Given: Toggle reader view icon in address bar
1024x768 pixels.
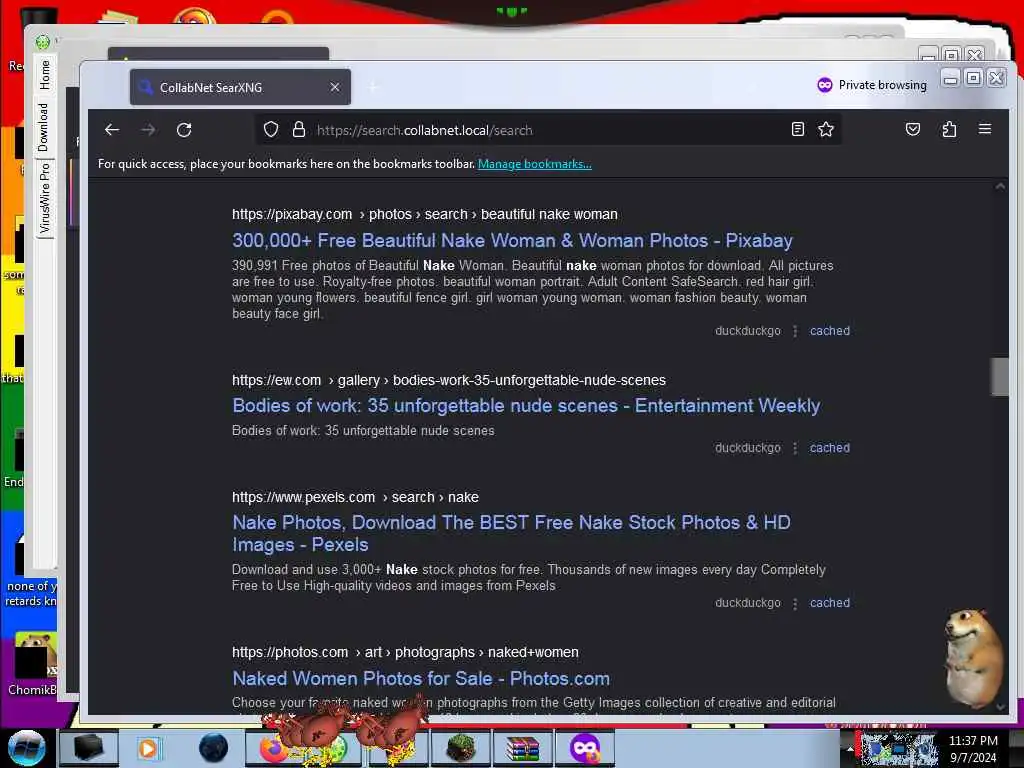Looking at the screenshot, I should pyautogui.click(x=797, y=129).
